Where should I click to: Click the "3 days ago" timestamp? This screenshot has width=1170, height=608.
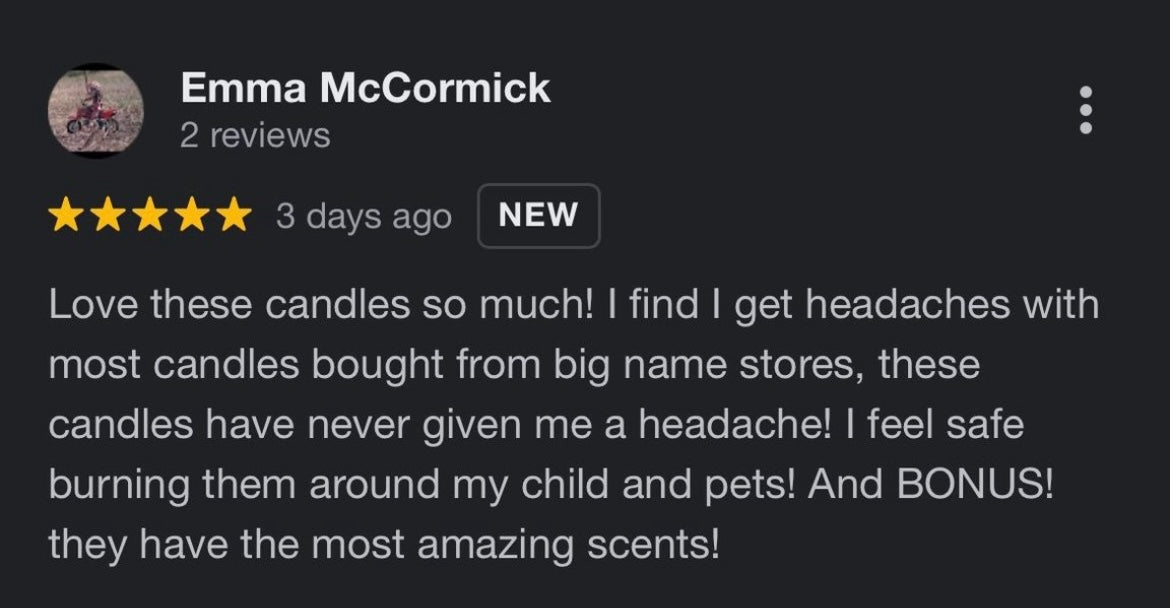(364, 216)
